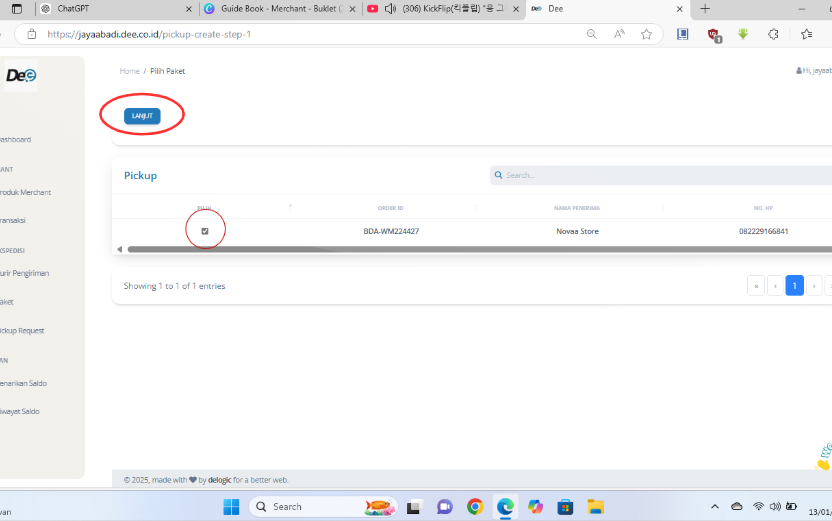Open Transaksi sidebar item
Viewport: 832px width, 521px height.
pyautogui.click(x=13, y=220)
